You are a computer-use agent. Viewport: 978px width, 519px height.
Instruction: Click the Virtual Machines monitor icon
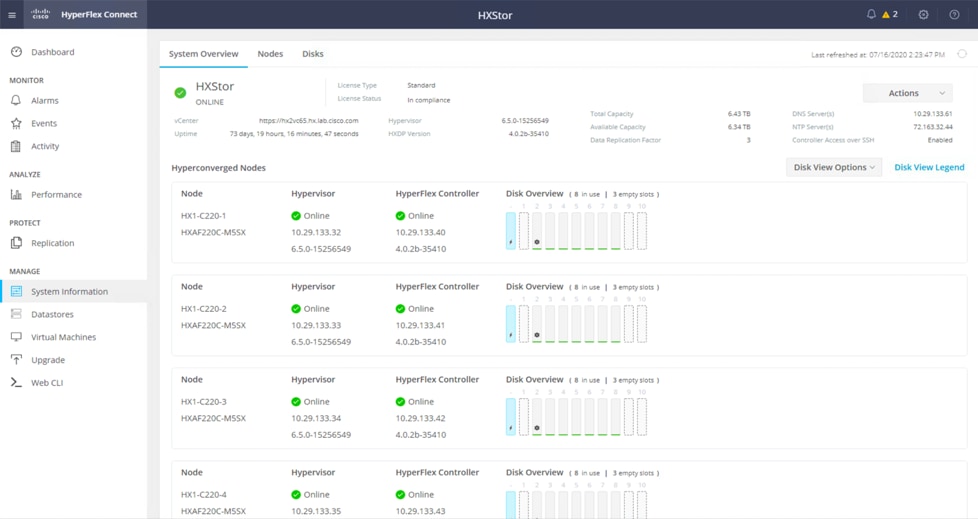click(x=16, y=337)
